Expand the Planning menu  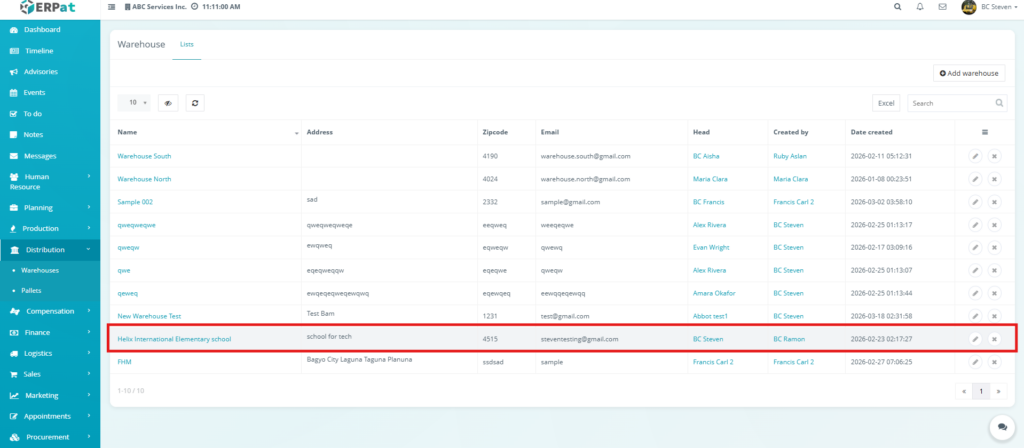point(50,208)
